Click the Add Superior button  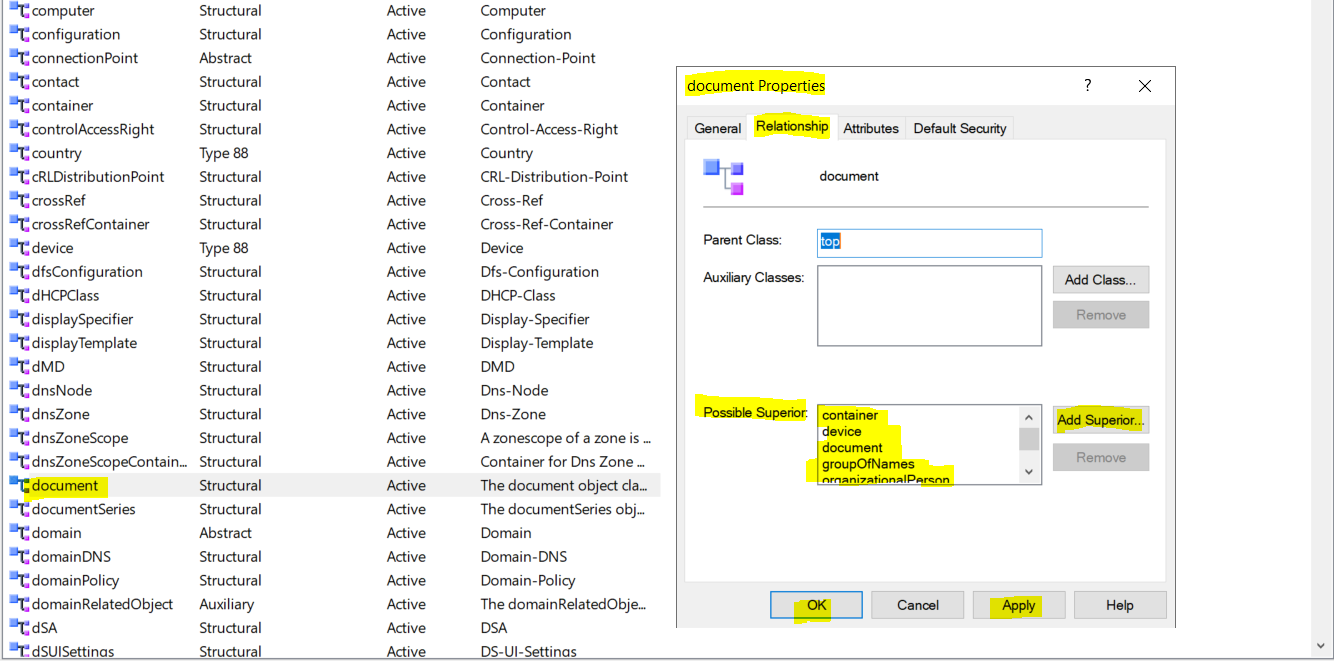click(1100, 420)
